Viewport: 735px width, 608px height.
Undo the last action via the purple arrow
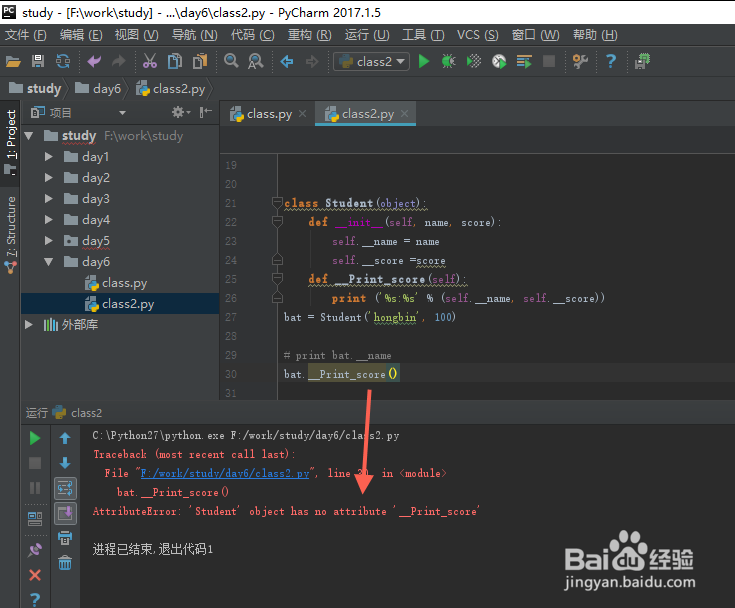click(94, 61)
